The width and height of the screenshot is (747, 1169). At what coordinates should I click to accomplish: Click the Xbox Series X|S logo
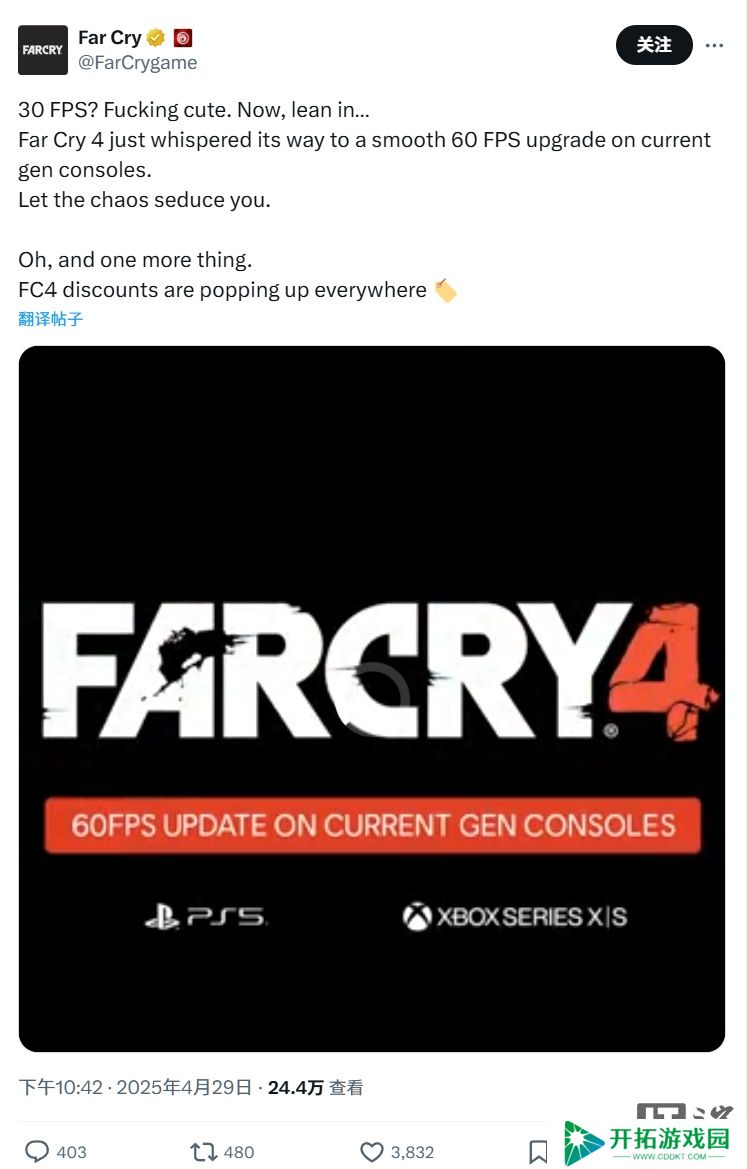click(x=515, y=916)
